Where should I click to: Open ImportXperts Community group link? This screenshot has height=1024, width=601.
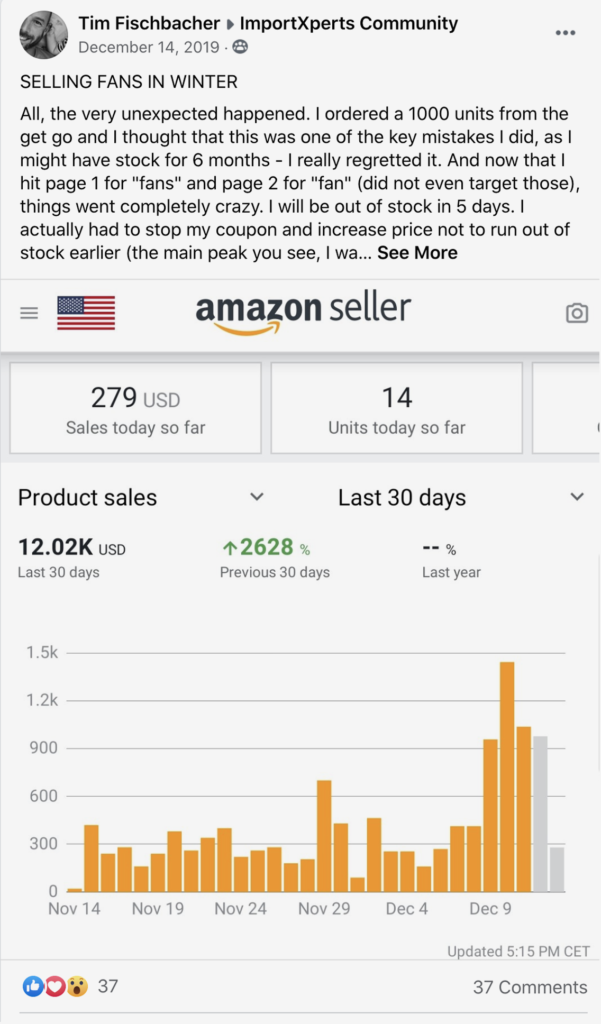(x=349, y=24)
